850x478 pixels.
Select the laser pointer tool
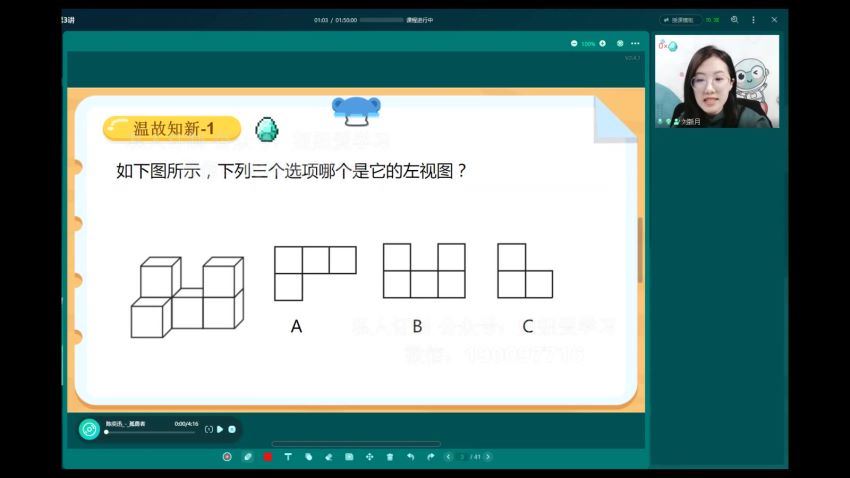(x=227, y=457)
